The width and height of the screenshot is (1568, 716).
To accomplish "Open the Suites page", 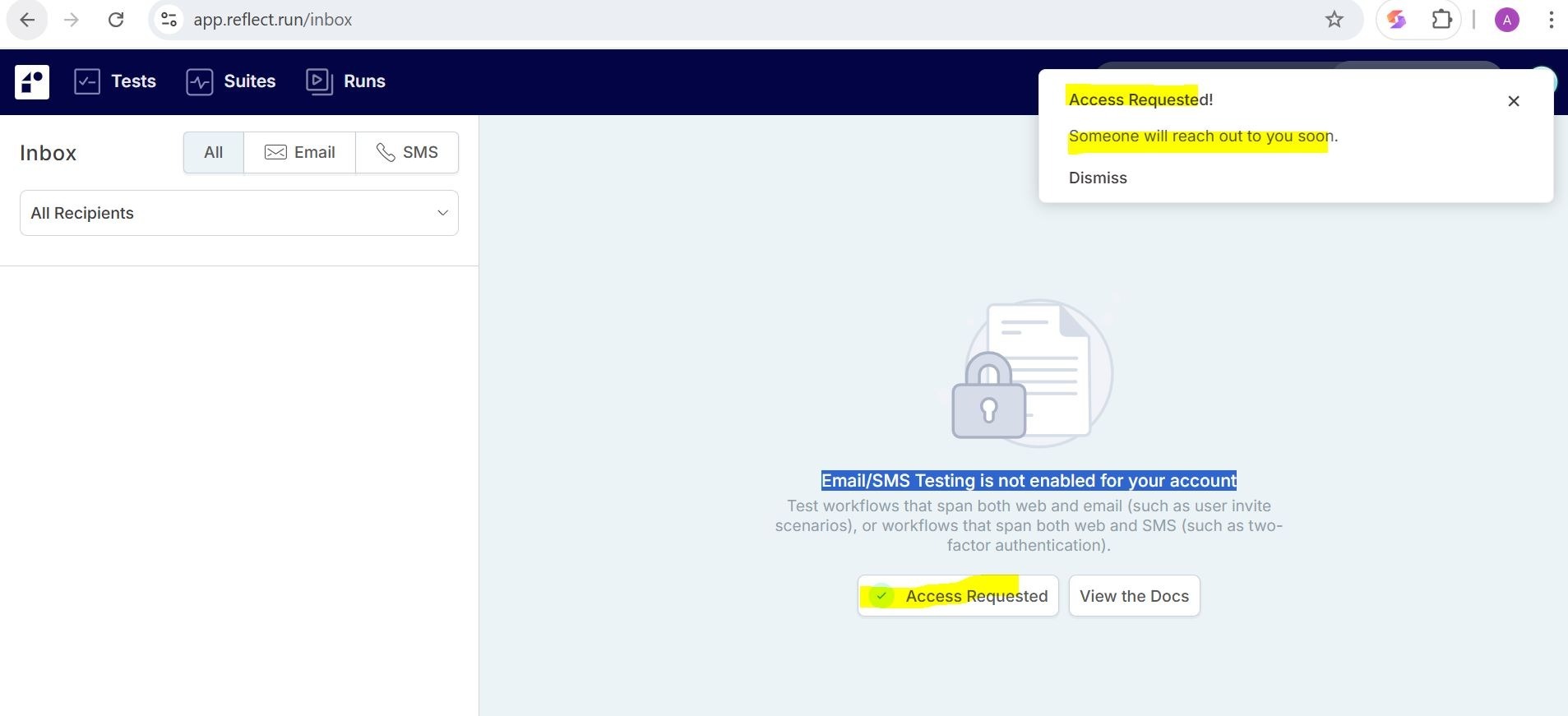I will [x=231, y=81].
